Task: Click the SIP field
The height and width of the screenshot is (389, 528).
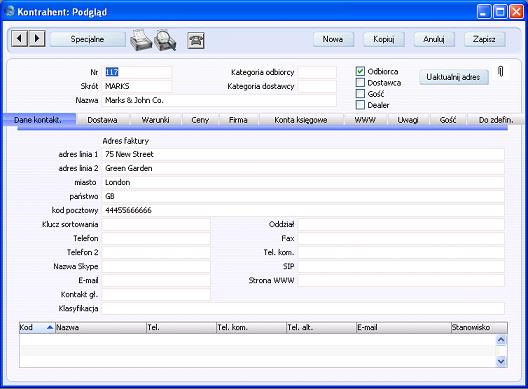Action: click(401, 266)
